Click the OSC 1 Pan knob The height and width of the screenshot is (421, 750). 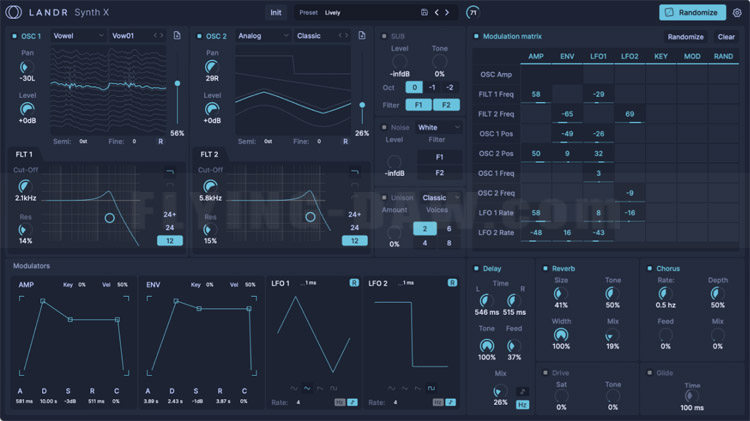point(27,67)
